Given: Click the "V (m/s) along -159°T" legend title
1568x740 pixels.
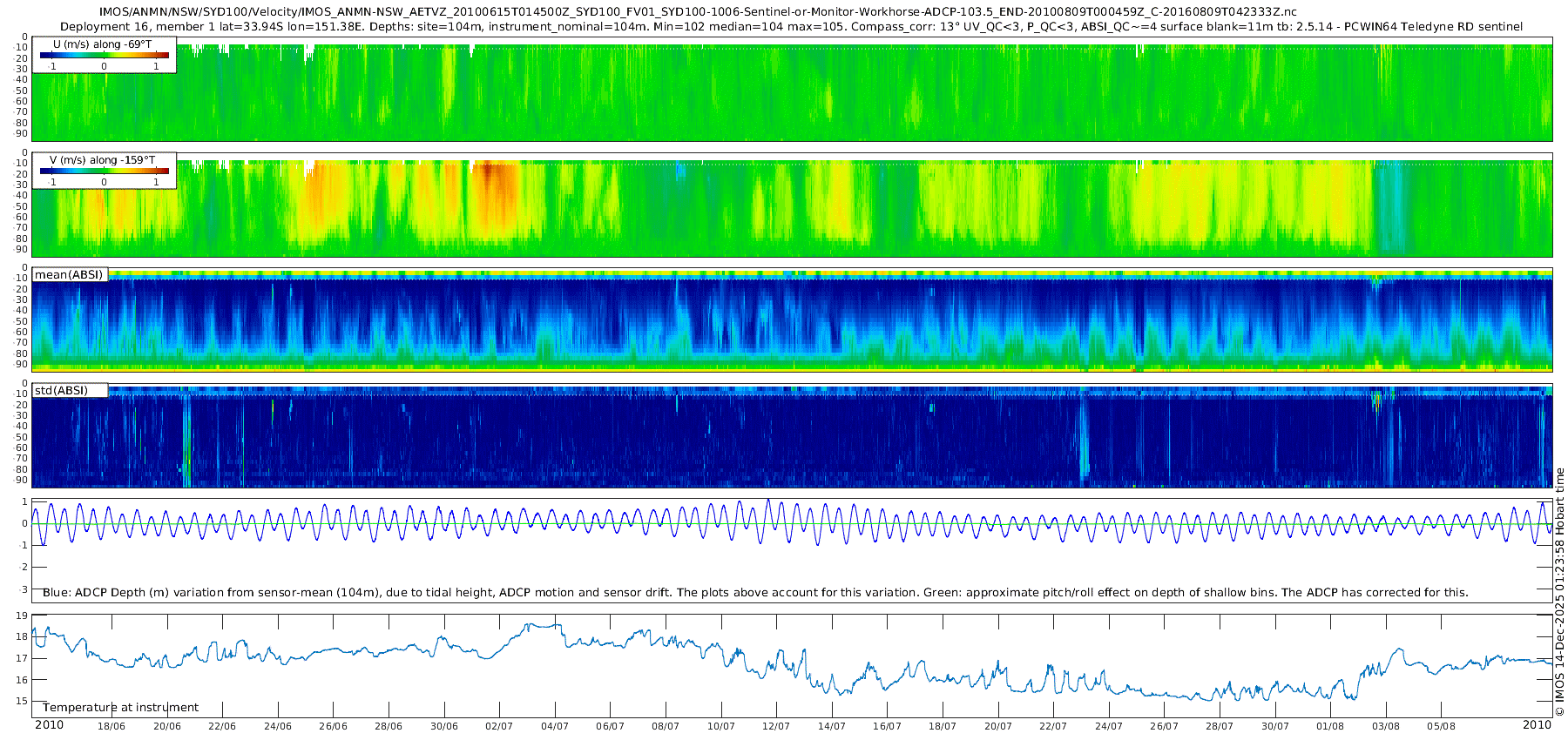Looking at the screenshot, I should (103, 160).
